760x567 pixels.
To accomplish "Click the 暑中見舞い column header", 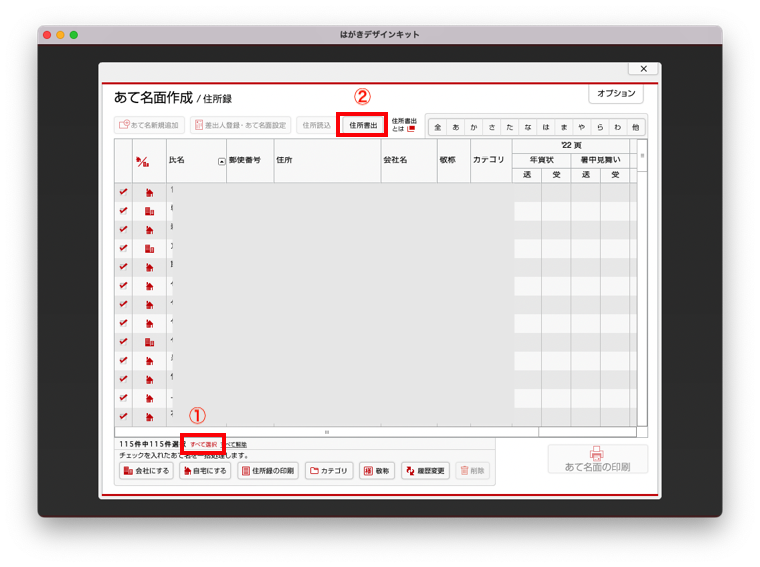I will pos(600,160).
